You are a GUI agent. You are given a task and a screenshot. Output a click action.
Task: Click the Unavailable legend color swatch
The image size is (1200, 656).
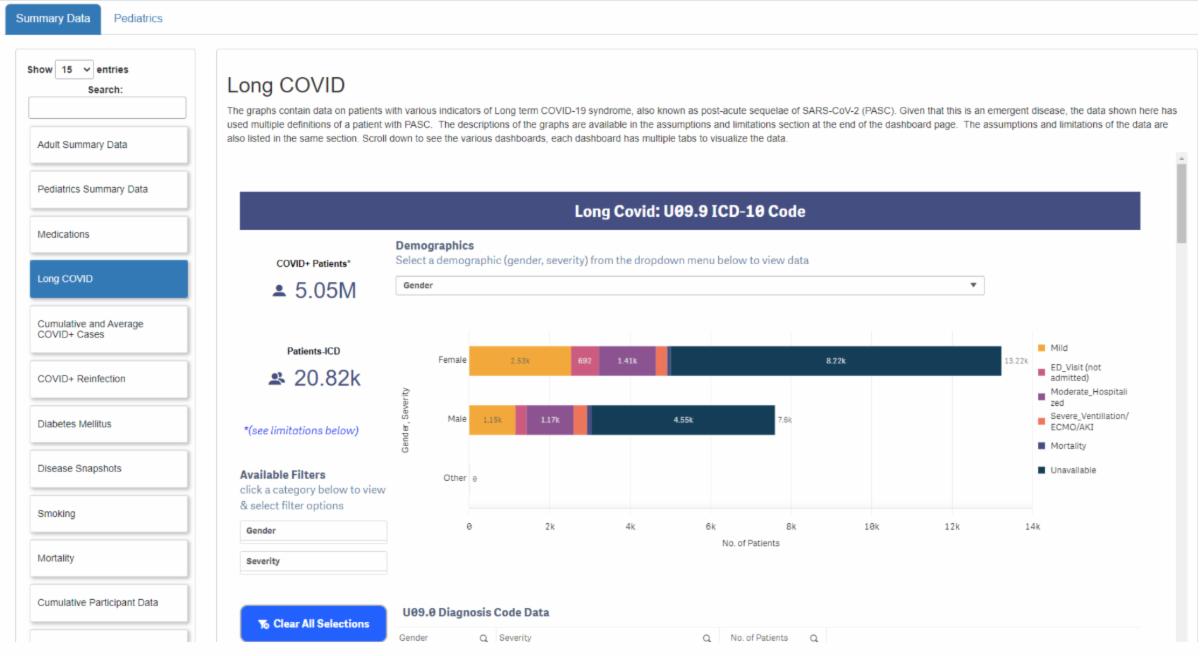[x=1042, y=470]
